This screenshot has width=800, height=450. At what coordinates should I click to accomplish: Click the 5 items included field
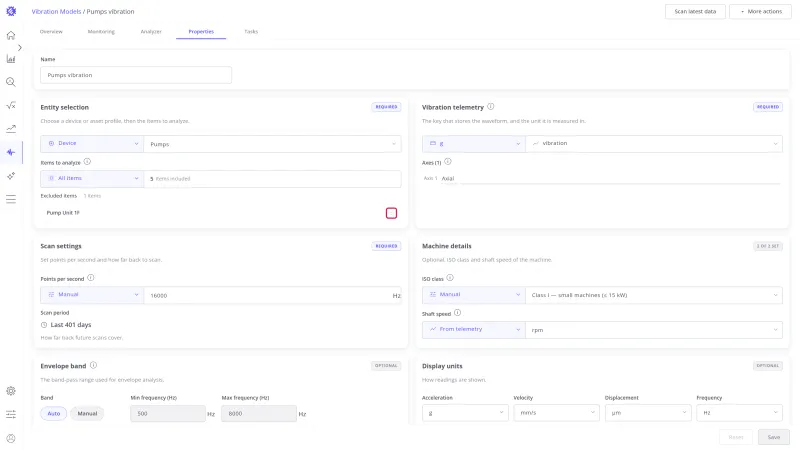pyautogui.click(x=272, y=179)
